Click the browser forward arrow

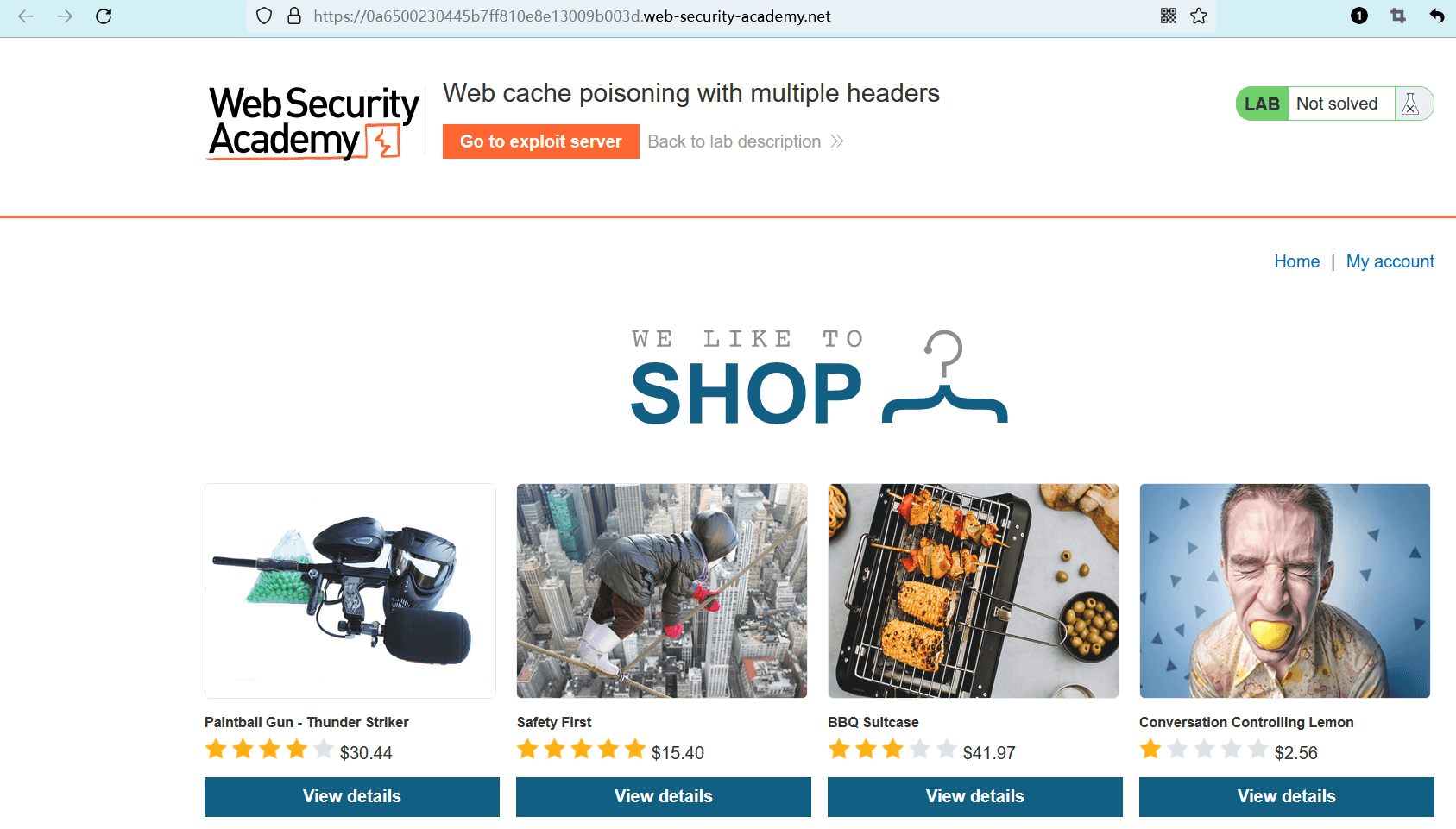[x=65, y=16]
